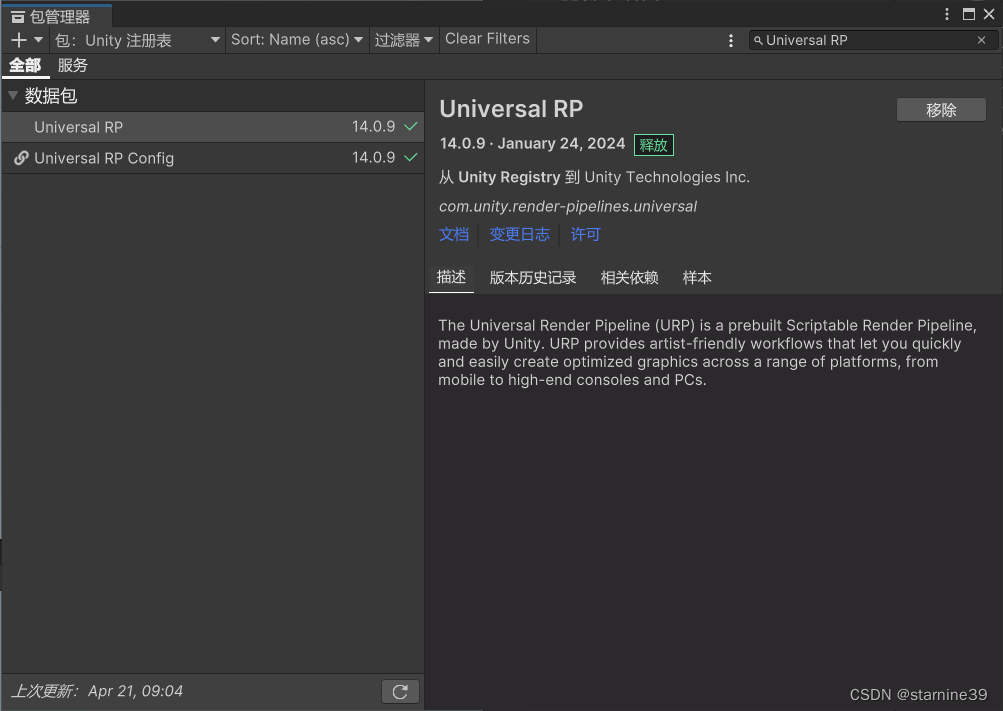1003x711 pixels.
Task: Click the 包管理器 window tab
Action: point(57,17)
